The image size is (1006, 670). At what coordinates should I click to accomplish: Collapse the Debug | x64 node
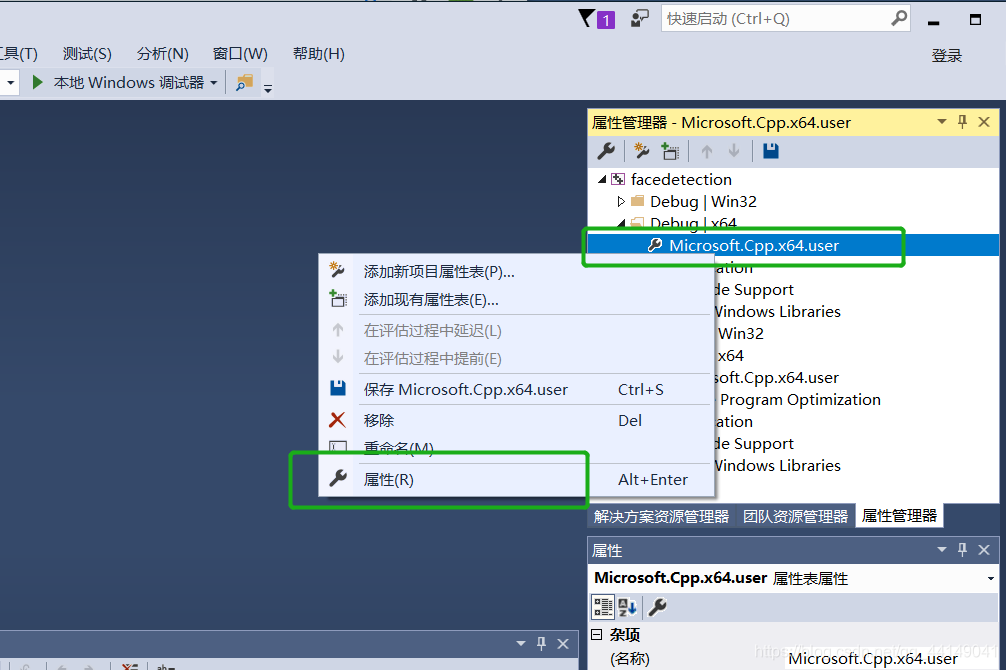[621, 223]
